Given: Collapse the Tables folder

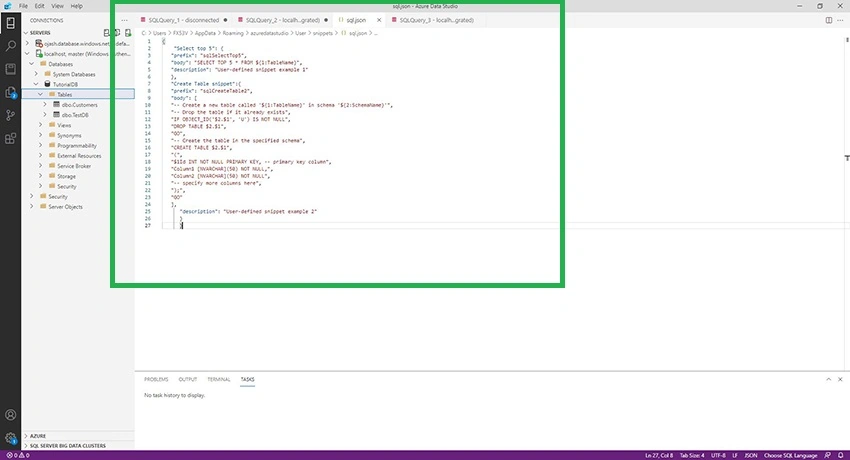Looking at the screenshot, I should 41,94.
